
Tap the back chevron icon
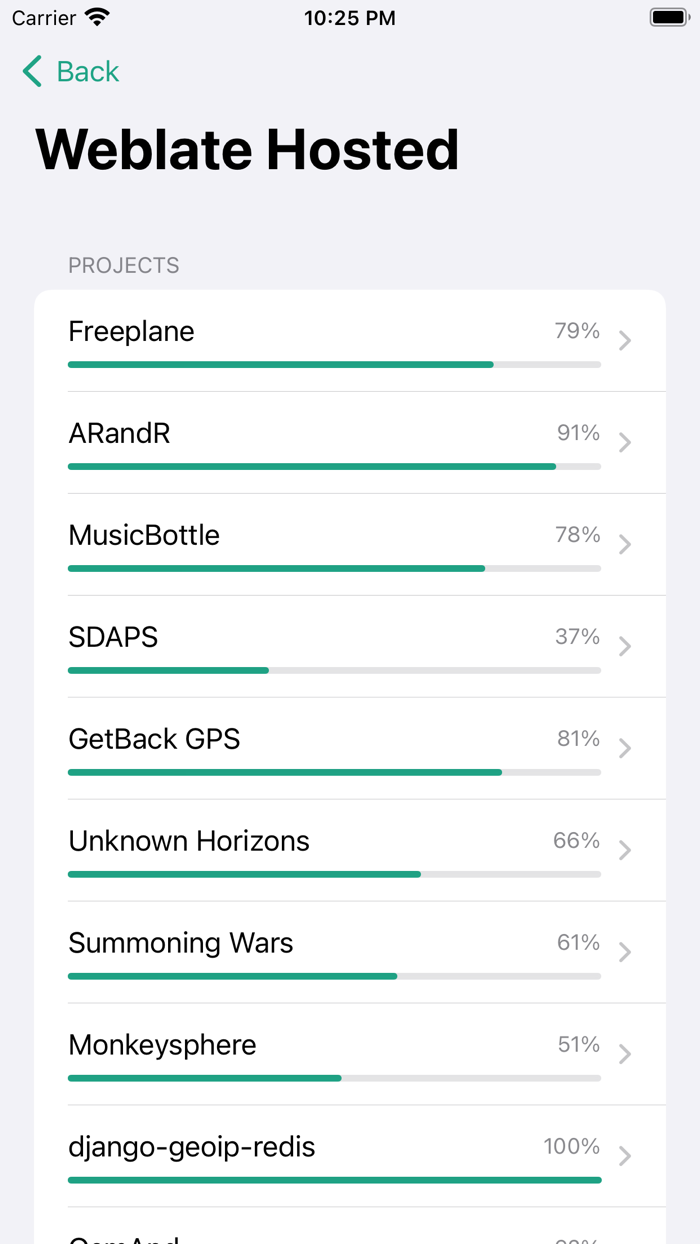30,71
